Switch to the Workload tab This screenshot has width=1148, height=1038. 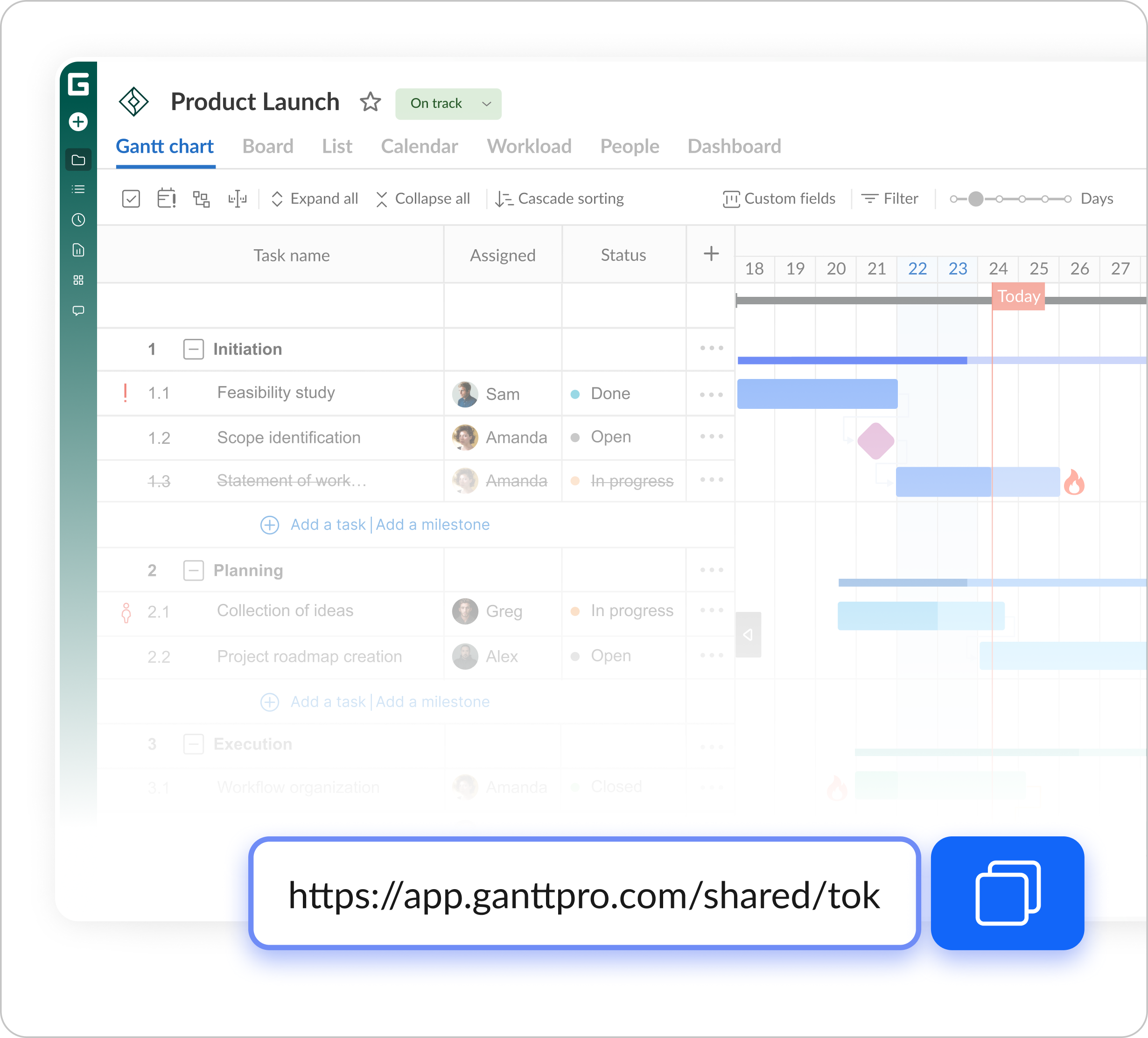(529, 147)
